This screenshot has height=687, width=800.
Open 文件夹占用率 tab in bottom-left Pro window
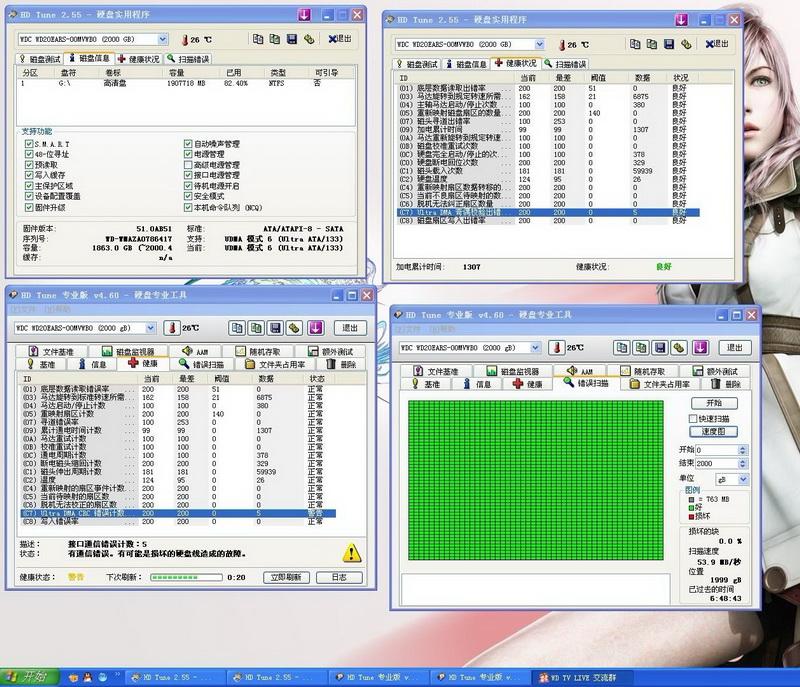tap(276, 364)
